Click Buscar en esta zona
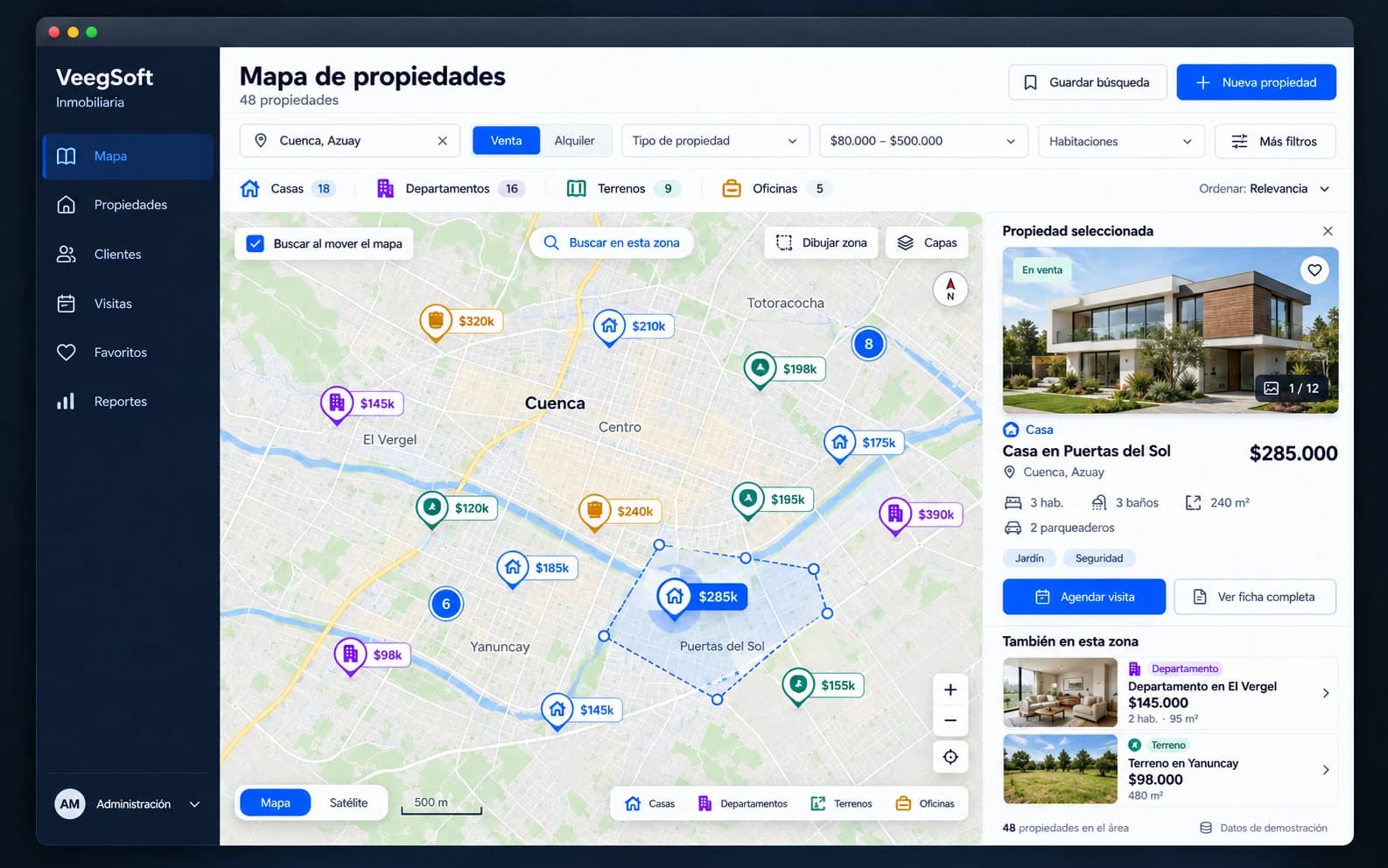The width and height of the screenshot is (1388, 868). [x=611, y=242]
